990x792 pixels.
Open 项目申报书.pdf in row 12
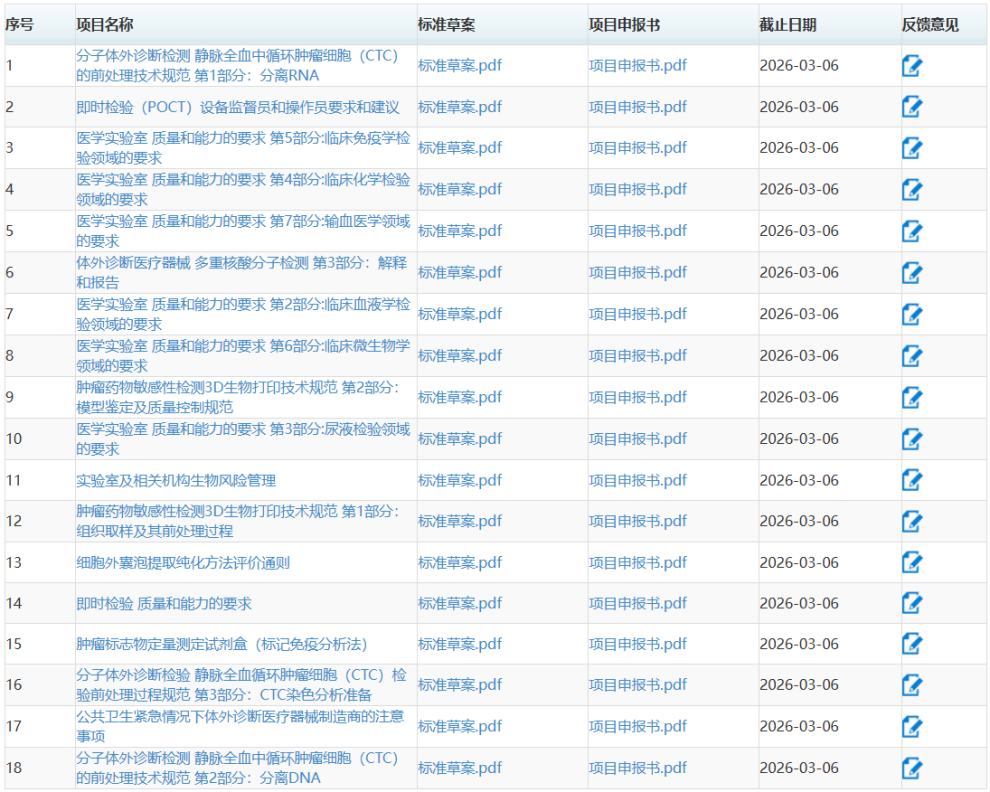(x=637, y=521)
